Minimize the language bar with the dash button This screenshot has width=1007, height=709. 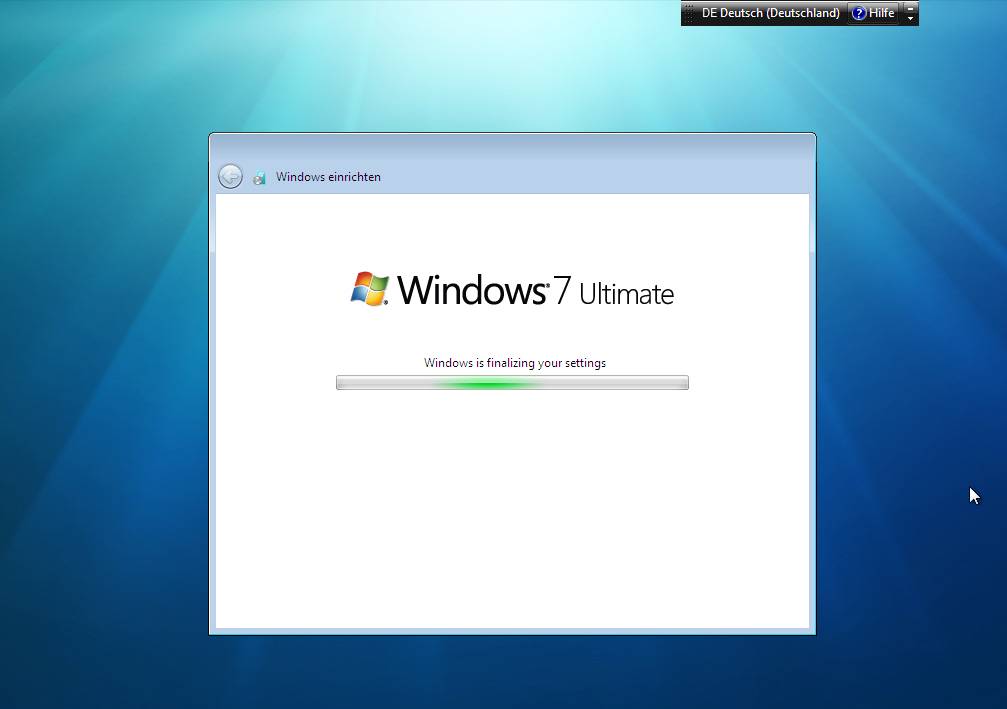910,8
